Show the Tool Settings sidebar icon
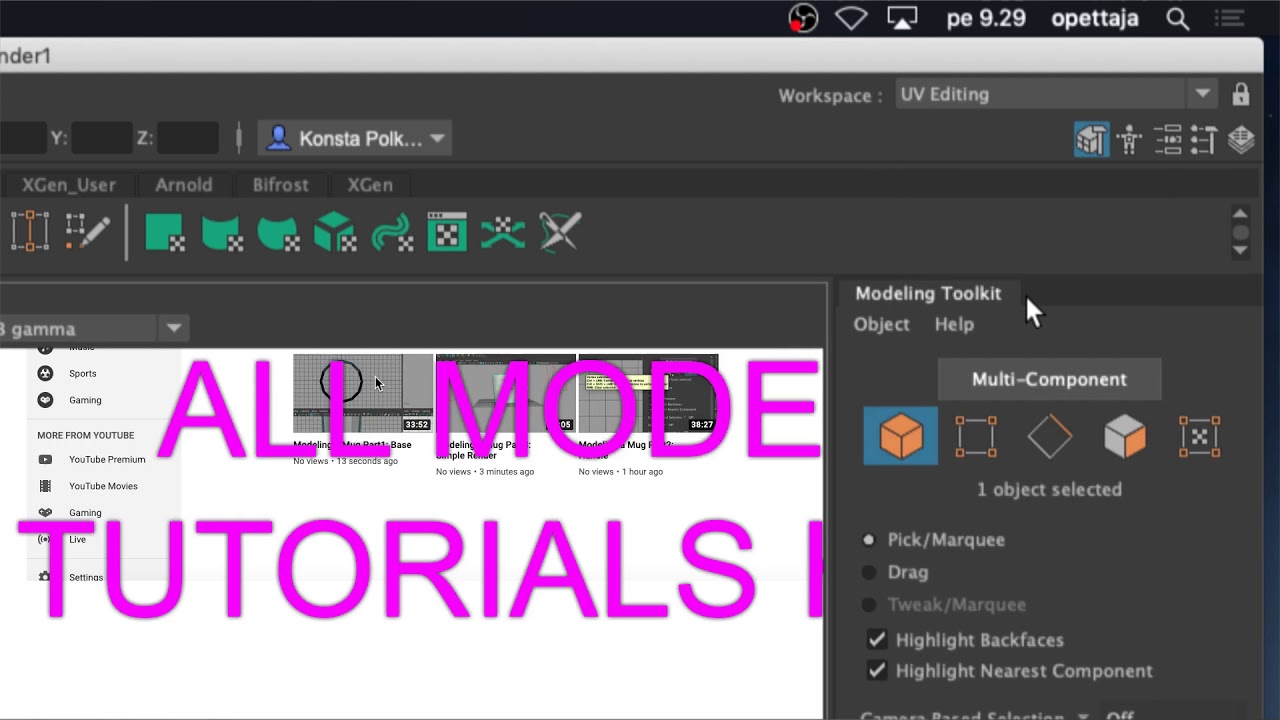The image size is (1280, 720). 1203,139
